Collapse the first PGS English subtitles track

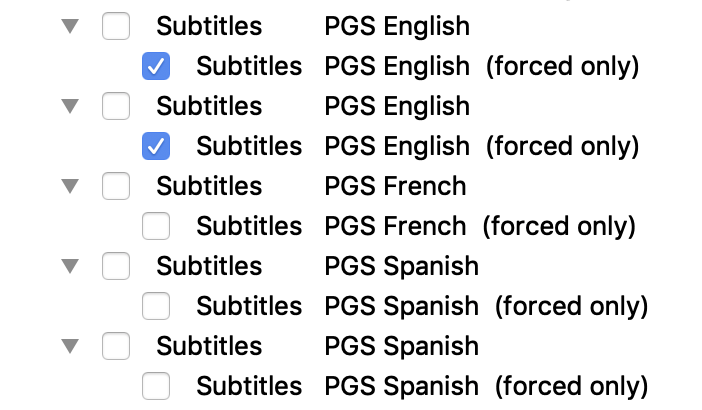click(69, 26)
